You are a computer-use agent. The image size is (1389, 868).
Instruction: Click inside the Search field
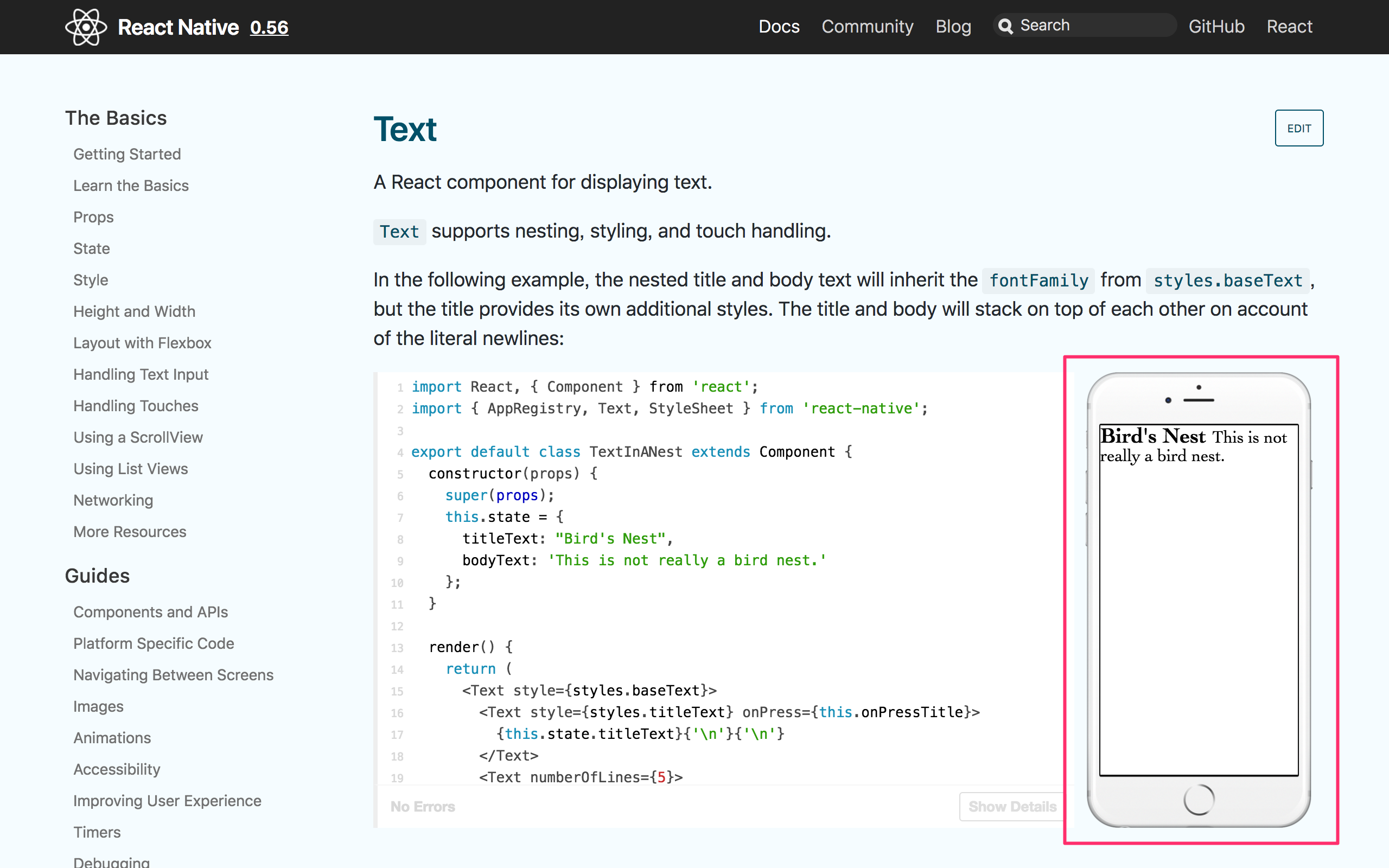point(1091,25)
